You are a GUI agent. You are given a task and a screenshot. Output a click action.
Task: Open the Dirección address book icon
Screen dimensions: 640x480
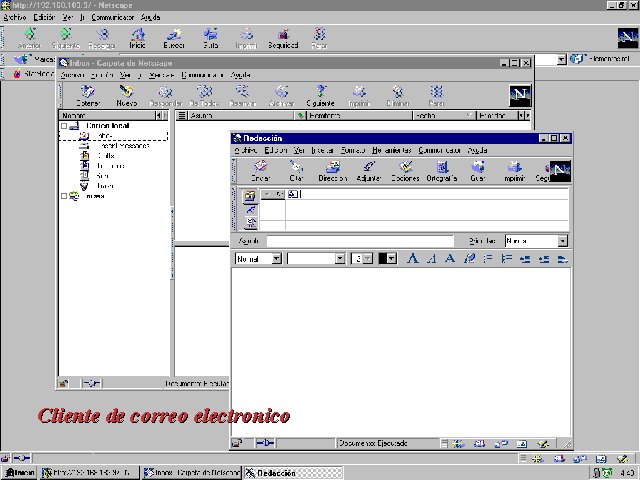(332, 171)
